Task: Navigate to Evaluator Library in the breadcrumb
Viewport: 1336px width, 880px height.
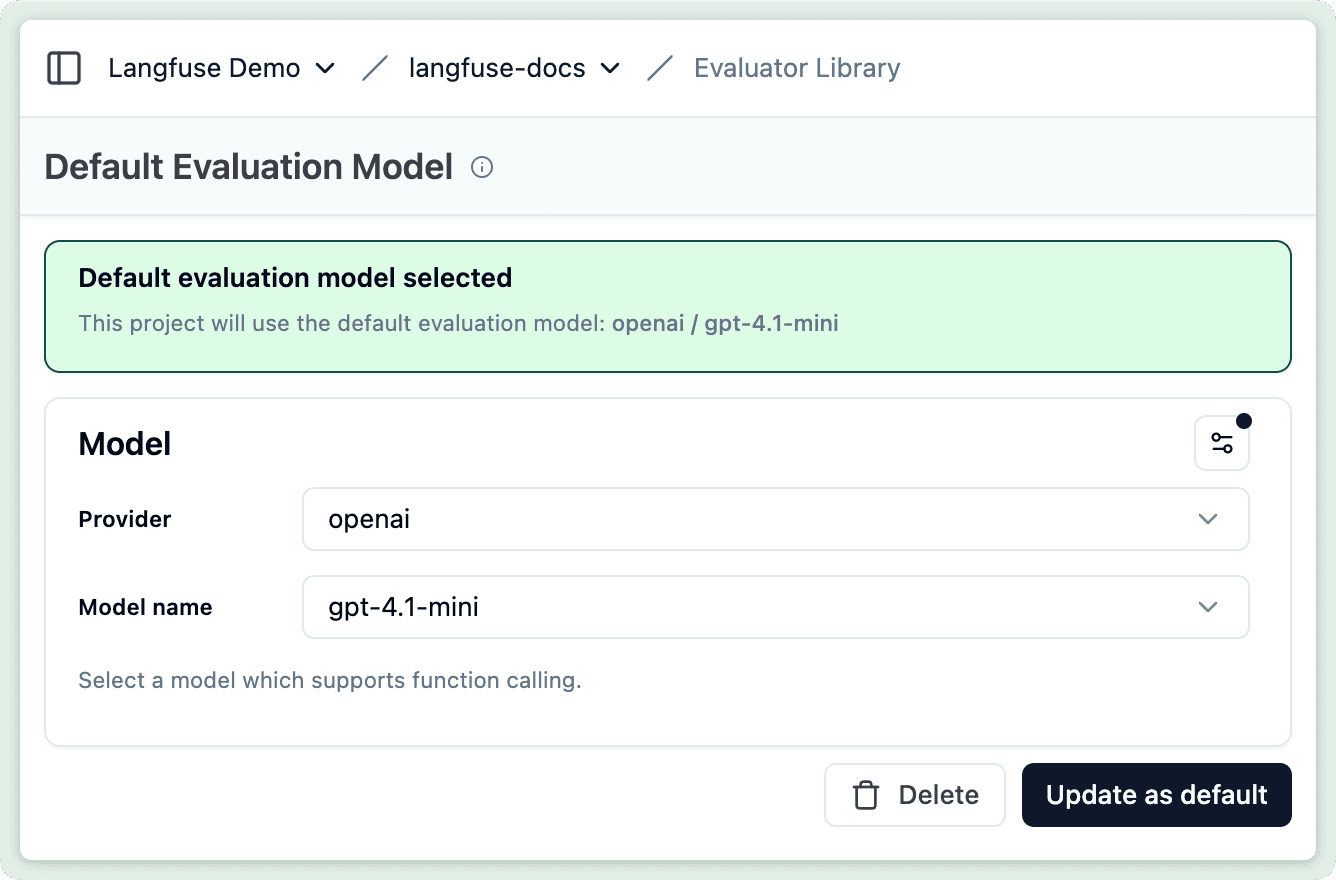Action: (797, 68)
